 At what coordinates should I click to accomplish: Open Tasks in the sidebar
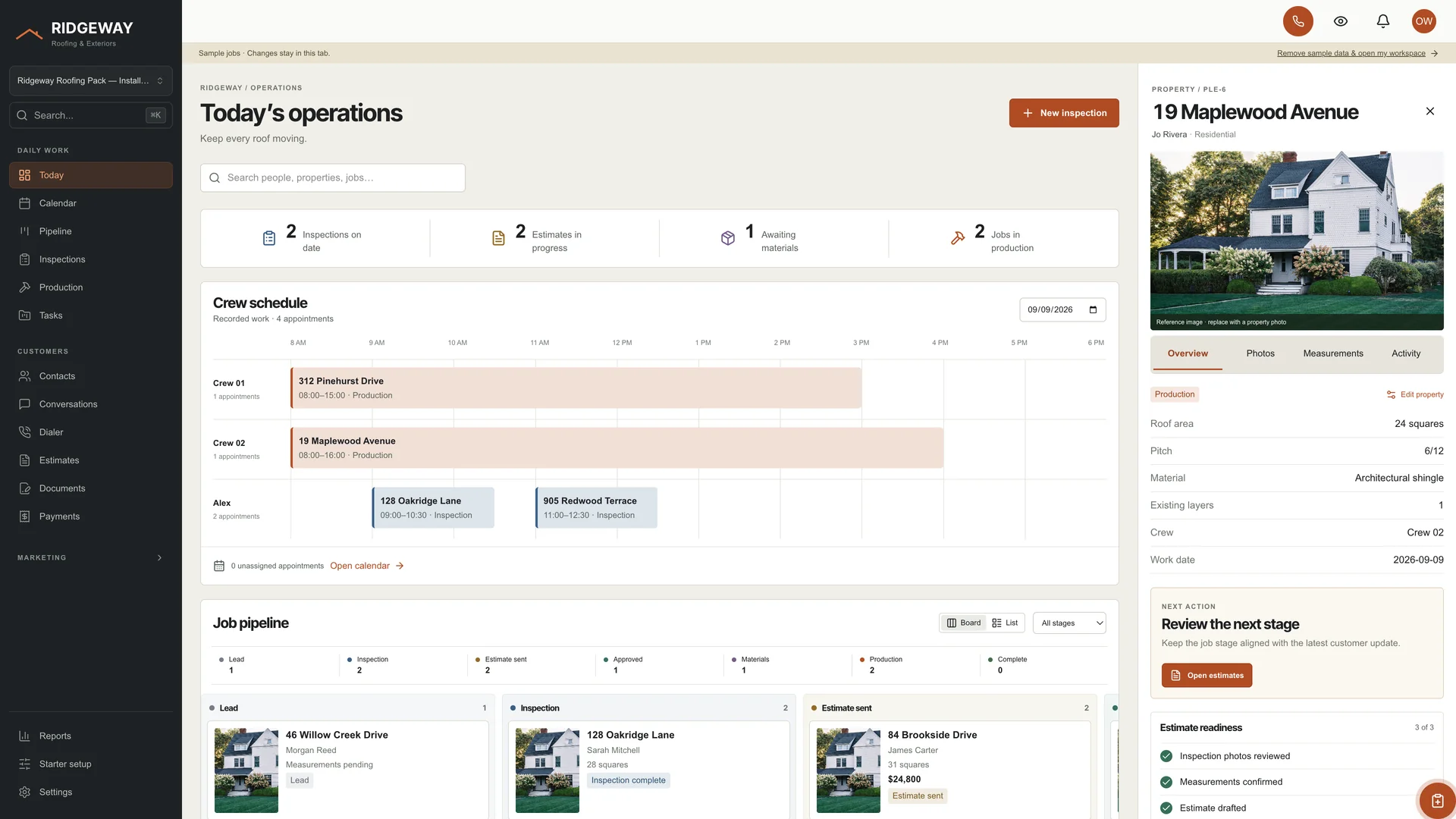[x=91, y=315]
